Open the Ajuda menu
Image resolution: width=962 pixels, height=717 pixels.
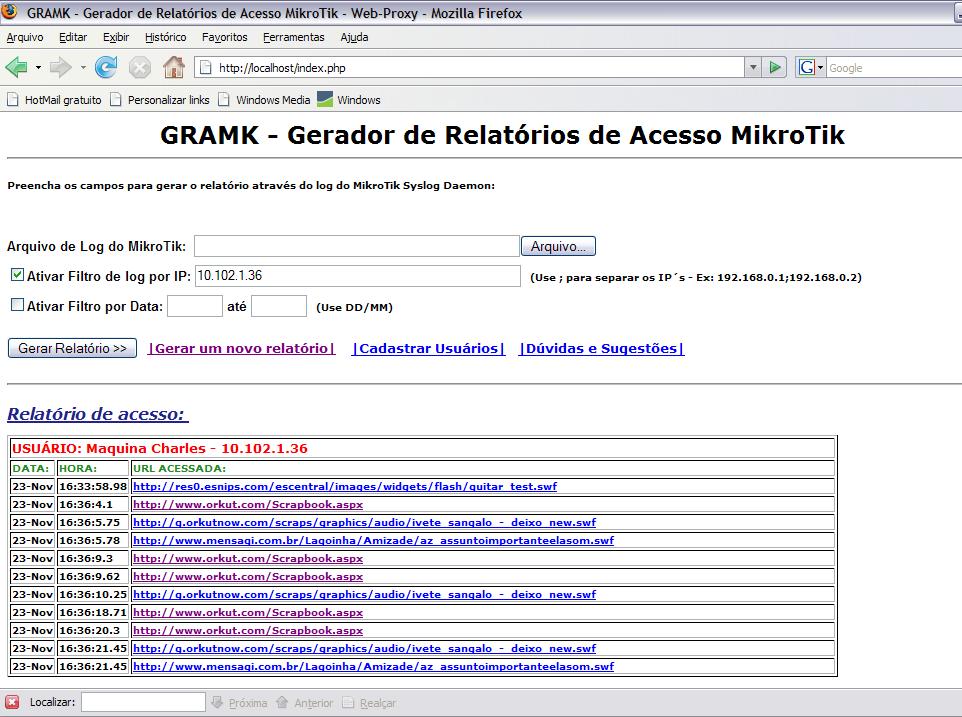click(355, 37)
